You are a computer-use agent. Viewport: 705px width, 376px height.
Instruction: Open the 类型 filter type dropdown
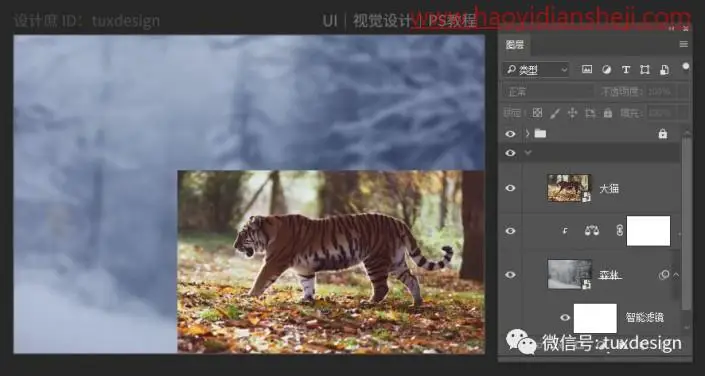(536, 70)
